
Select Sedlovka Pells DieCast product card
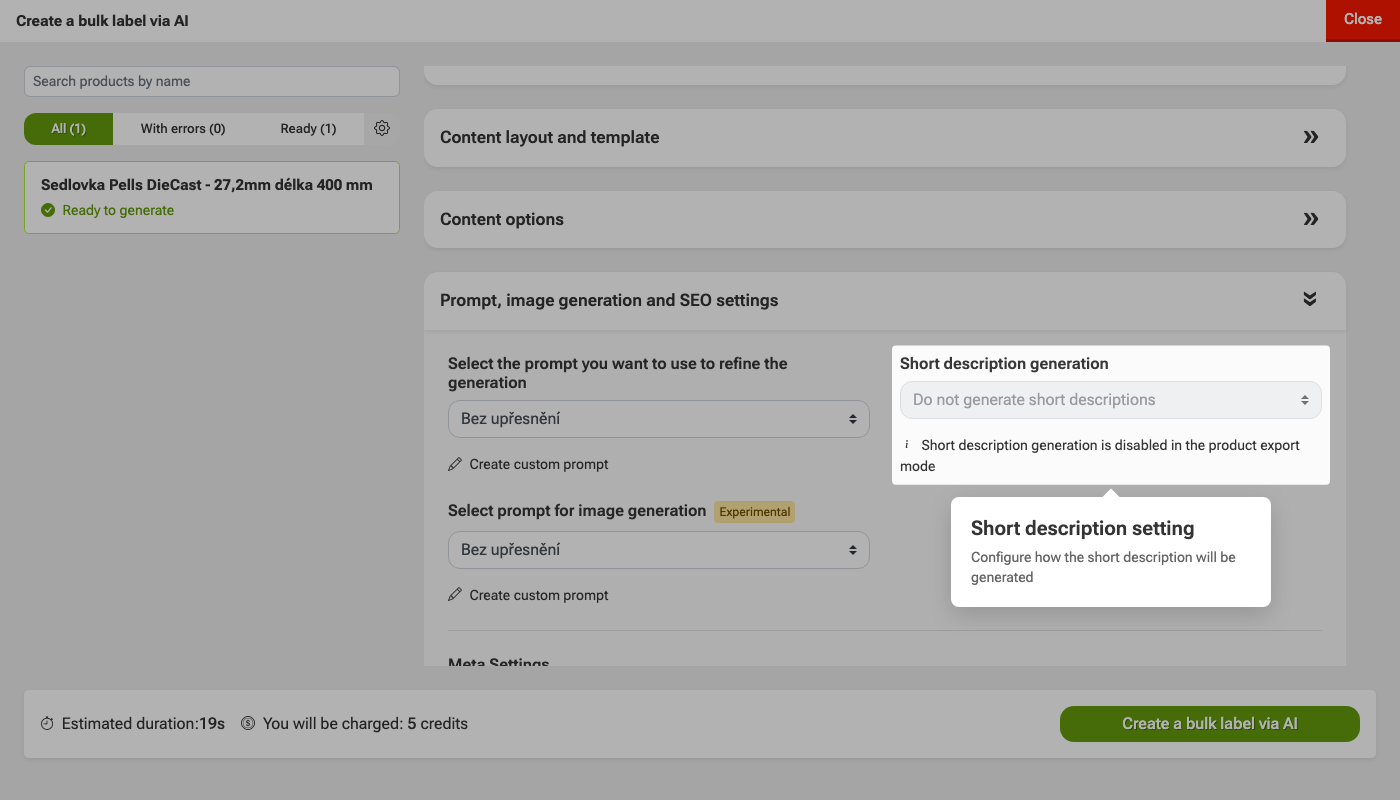(212, 198)
